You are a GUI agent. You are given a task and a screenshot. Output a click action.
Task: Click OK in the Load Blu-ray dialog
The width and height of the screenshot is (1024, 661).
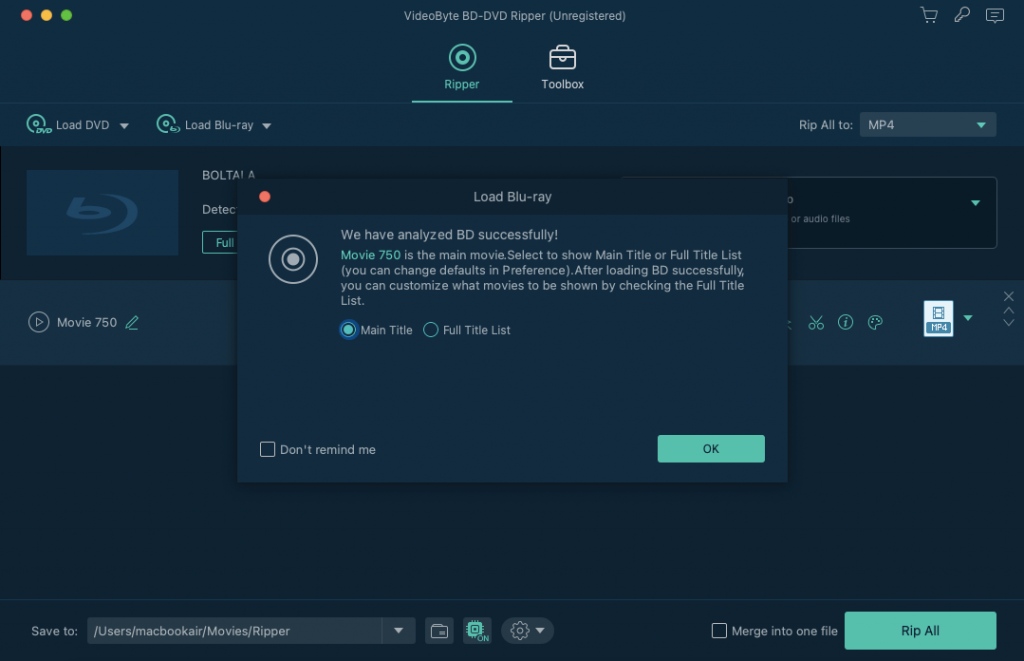(x=711, y=449)
